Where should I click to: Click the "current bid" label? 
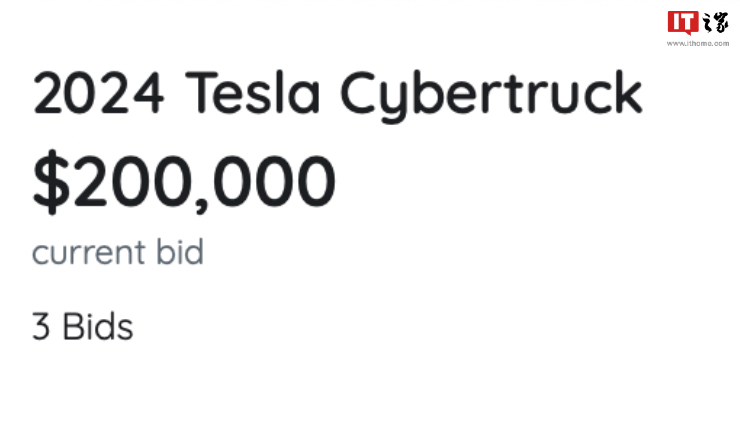click(x=118, y=252)
